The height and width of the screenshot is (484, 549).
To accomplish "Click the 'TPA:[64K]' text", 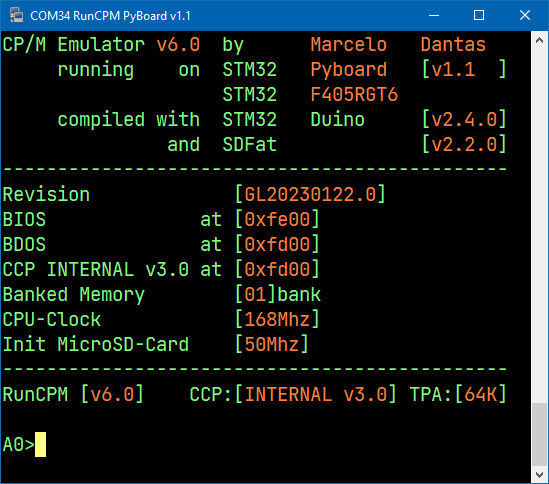I will pyautogui.click(x=458, y=394).
